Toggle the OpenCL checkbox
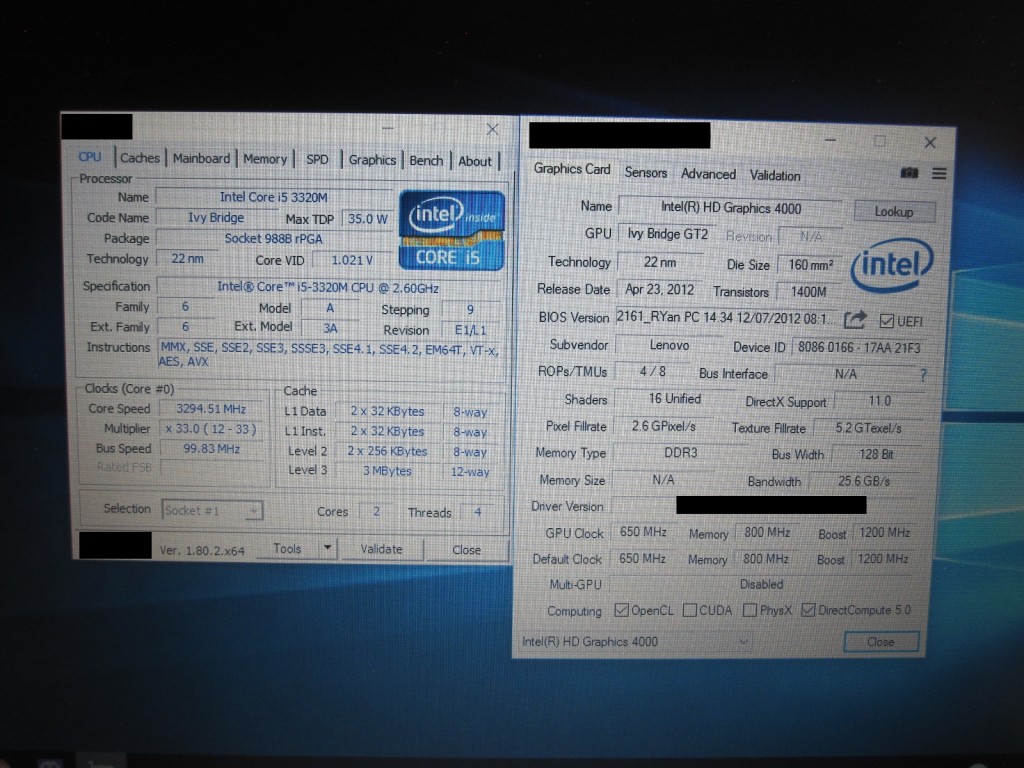This screenshot has width=1024, height=768. click(621, 611)
